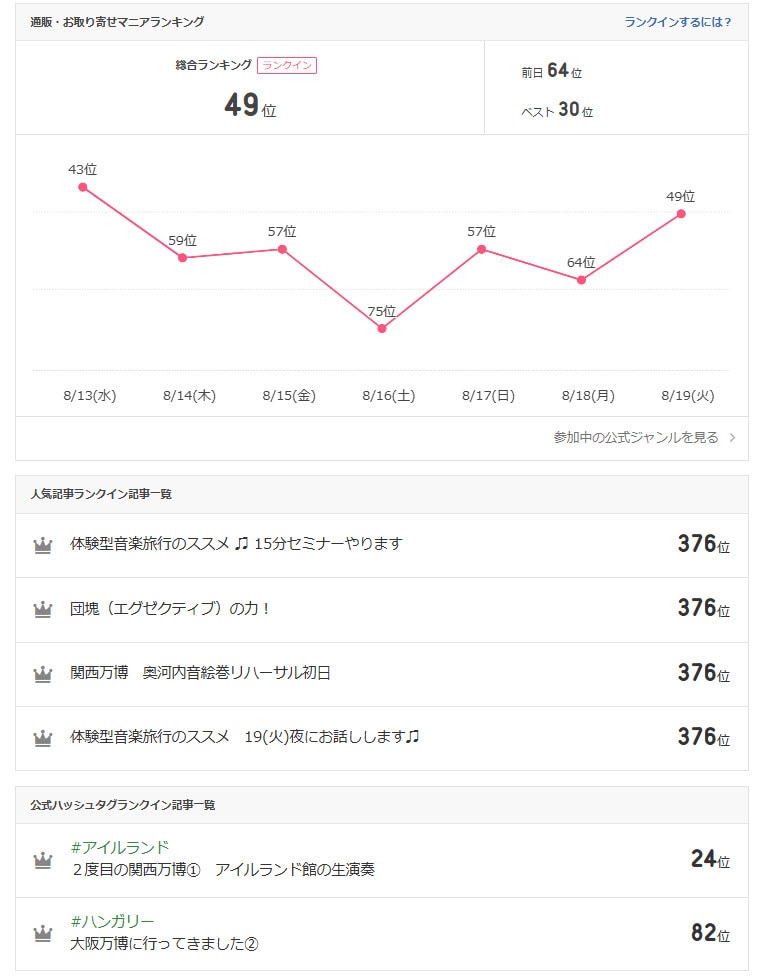Open article 体験型音楽旅行のススメ 15分セミナーやります
The image size is (761, 978).
click(x=236, y=544)
